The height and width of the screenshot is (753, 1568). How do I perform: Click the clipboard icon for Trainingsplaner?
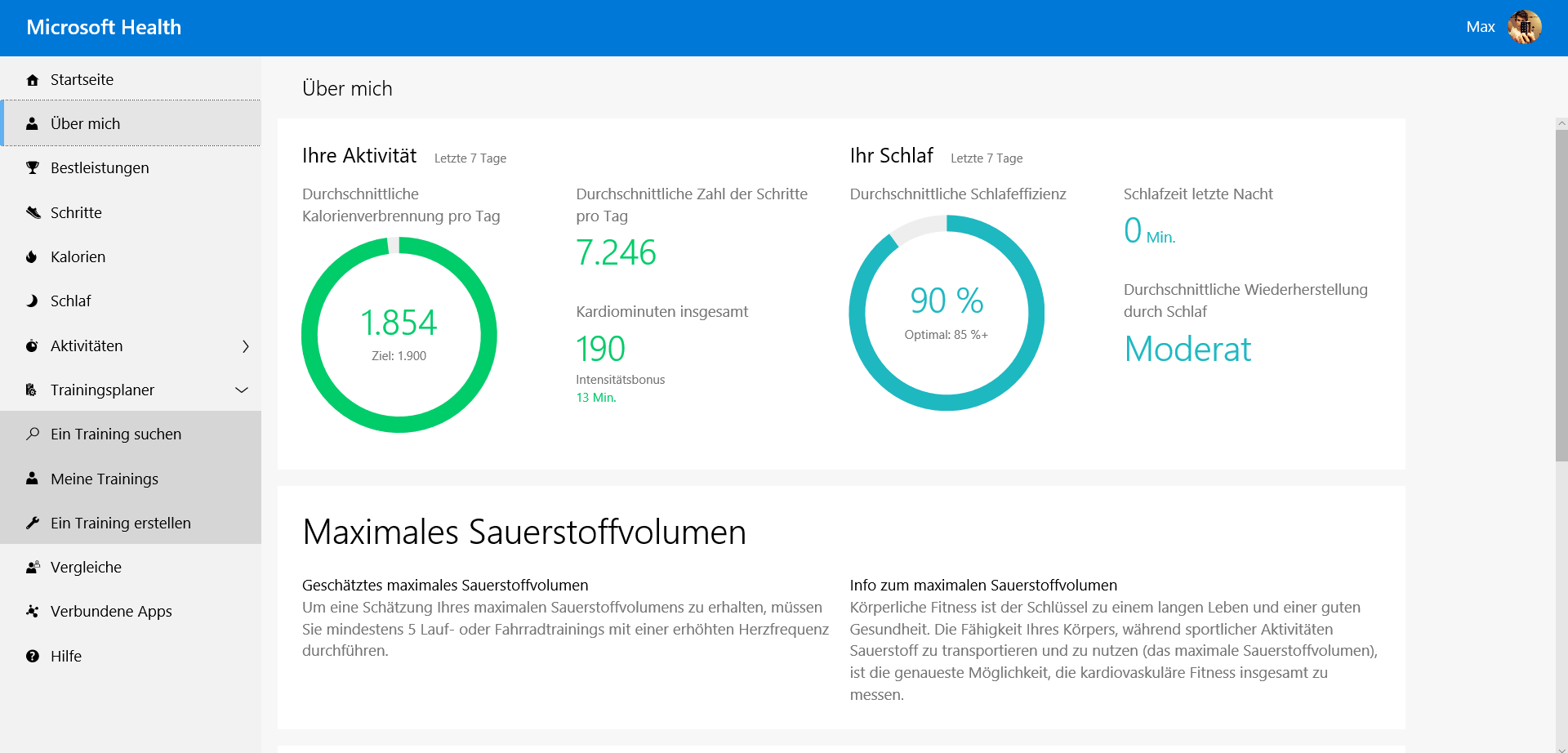click(x=31, y=390)
